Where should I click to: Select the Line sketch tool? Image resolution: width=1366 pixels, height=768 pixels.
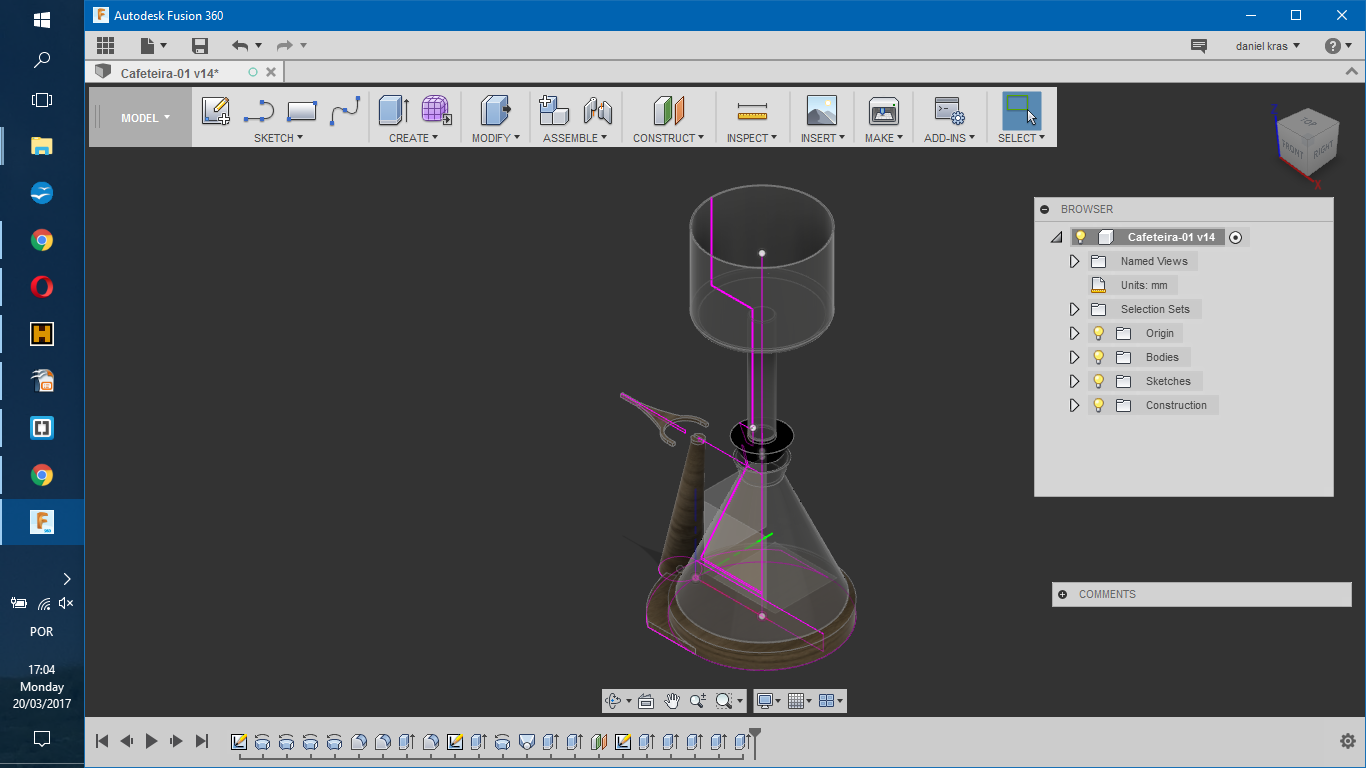259,110
